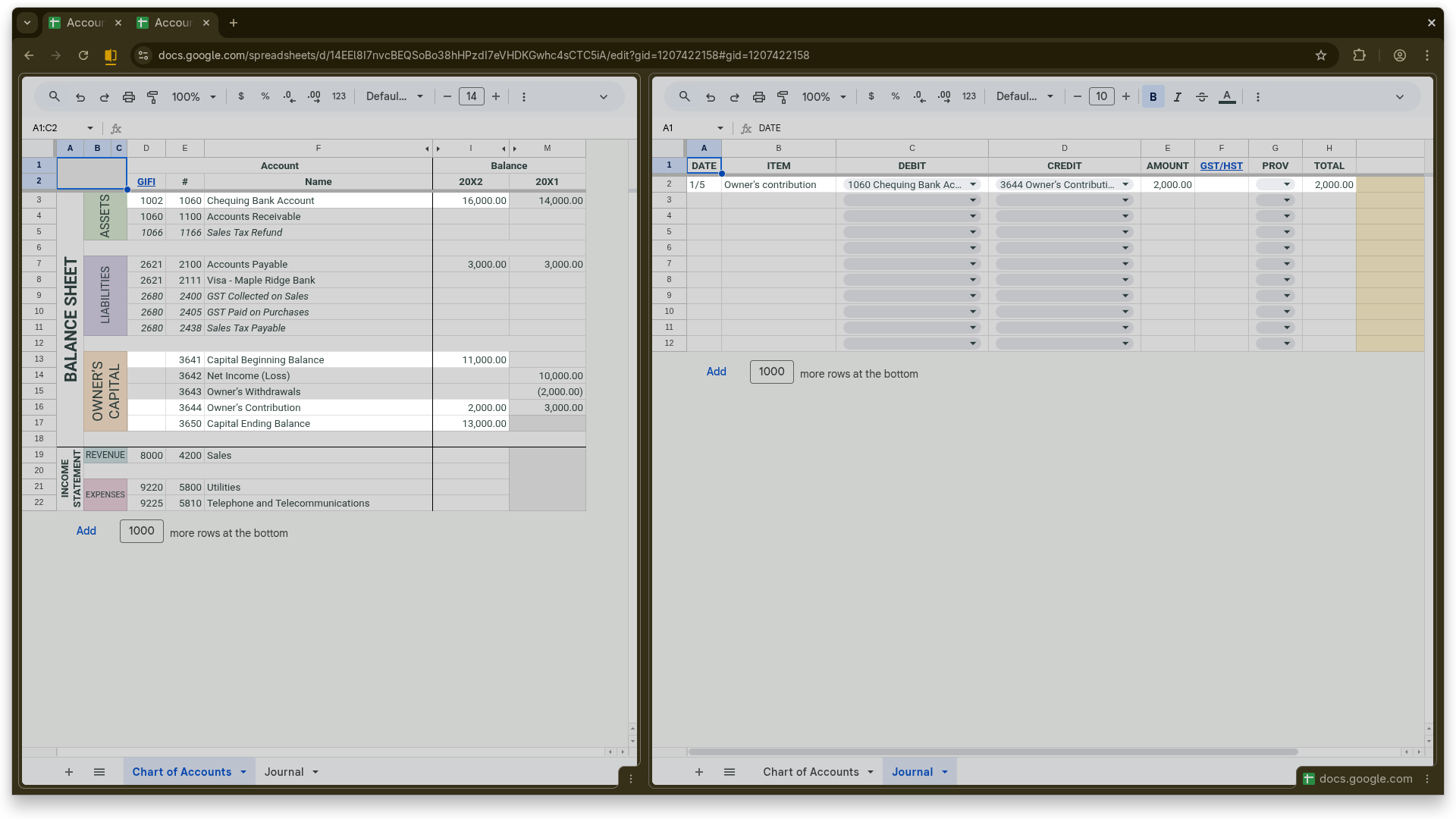This screenshot has width=1456, height=819.
Task: Open the PROV dropdown in row 2
Action: (x=1286, y=184)
